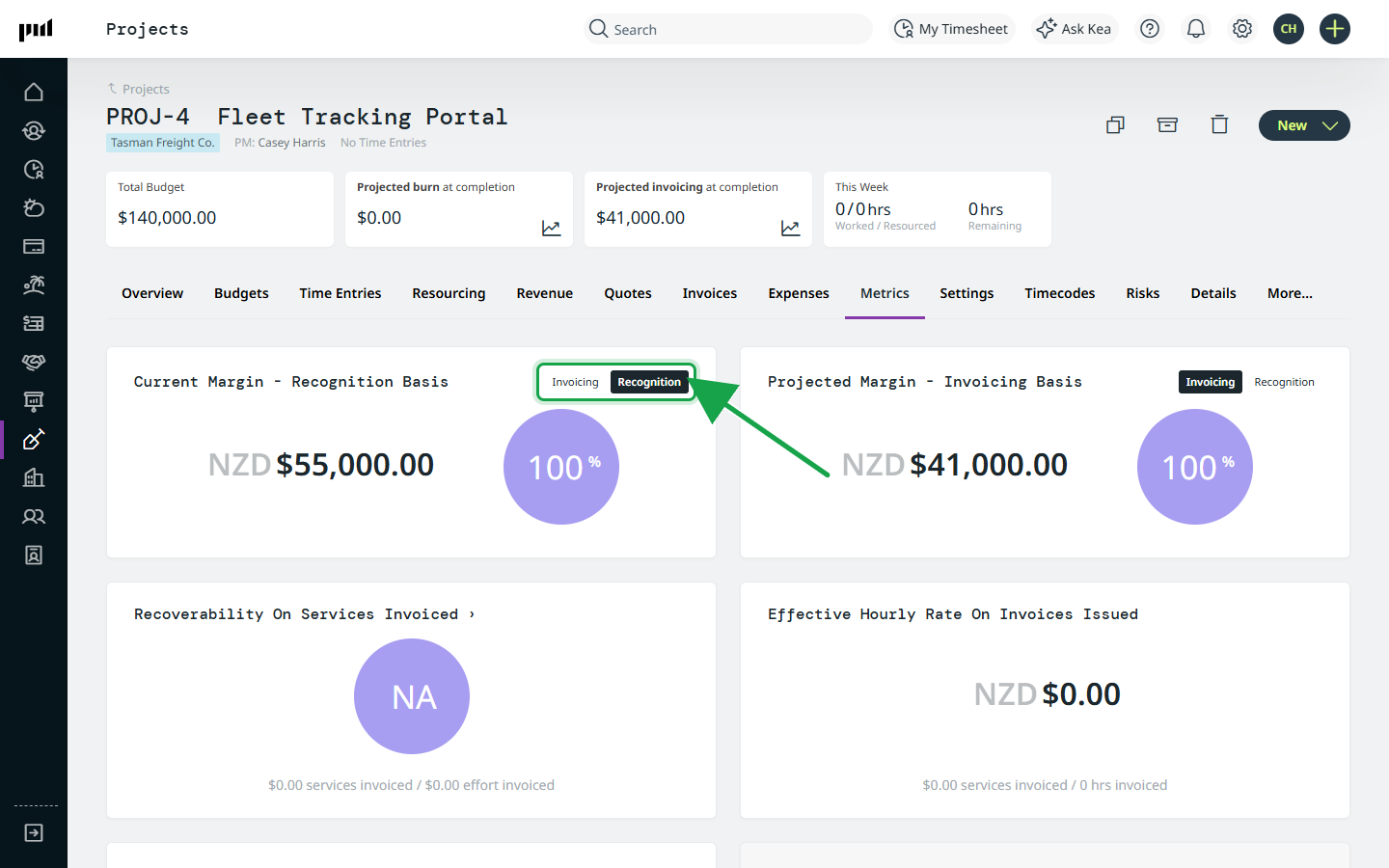Switch to the Budgets tab

click(241, 293)
